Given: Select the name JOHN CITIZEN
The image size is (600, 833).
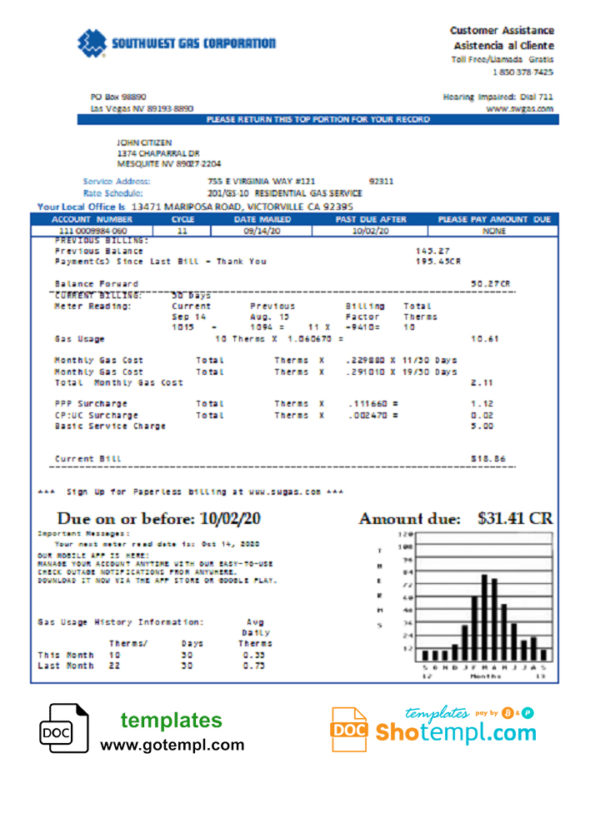Looking at the screenshot, I should [144, 142].
